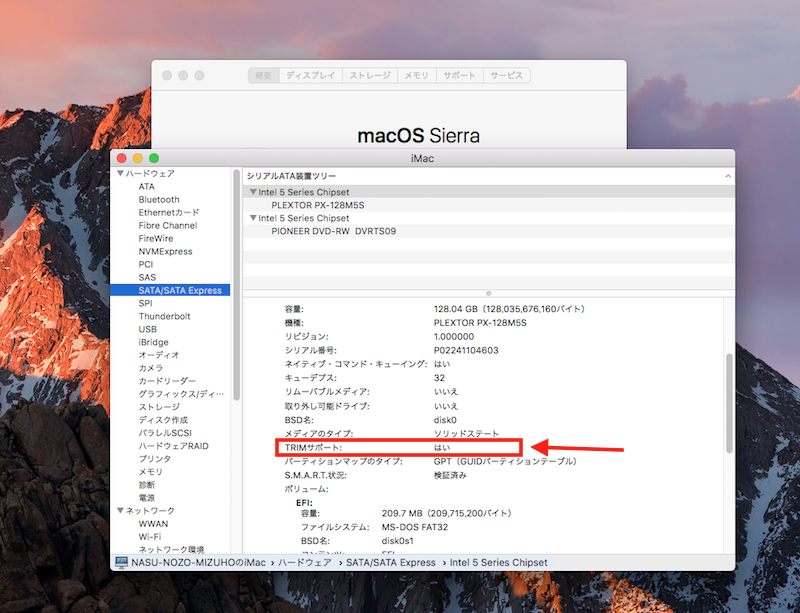Click the 検証済み S.M.A.R.T. status value
Viewport: 800px width, 613px height.
coord(450,475)
